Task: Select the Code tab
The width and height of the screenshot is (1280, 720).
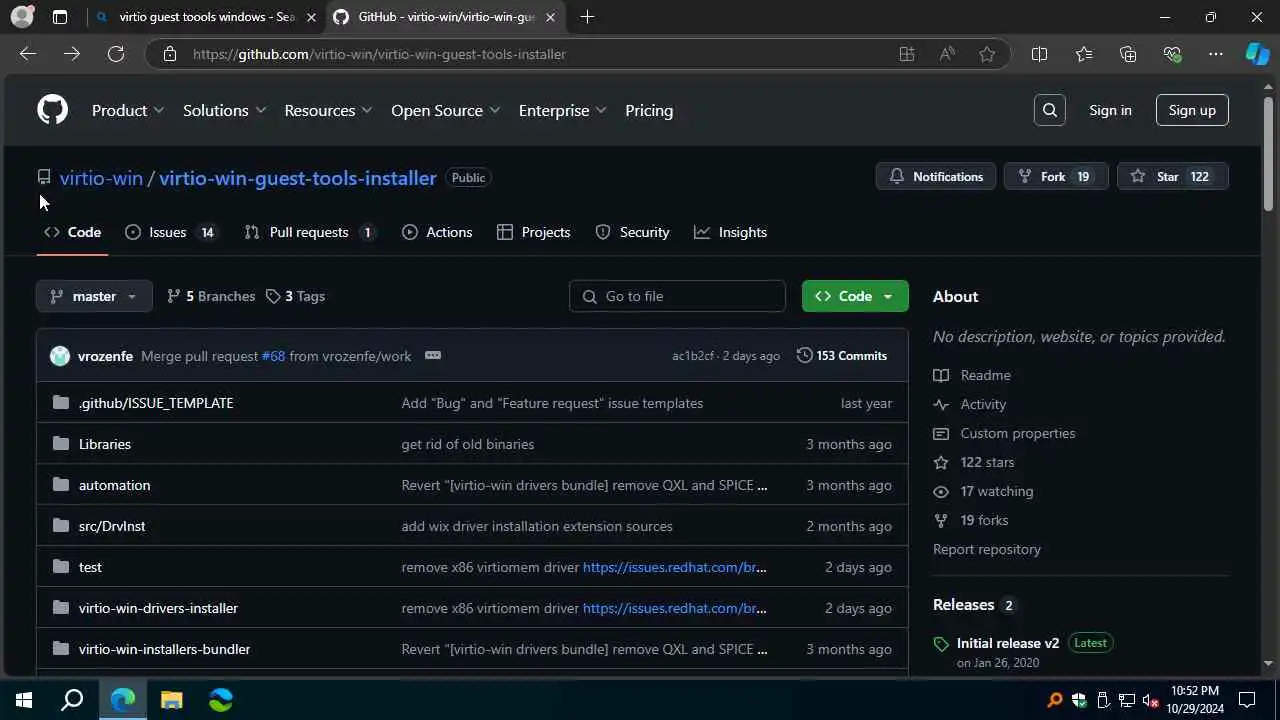Action: [x=72, y=232]
